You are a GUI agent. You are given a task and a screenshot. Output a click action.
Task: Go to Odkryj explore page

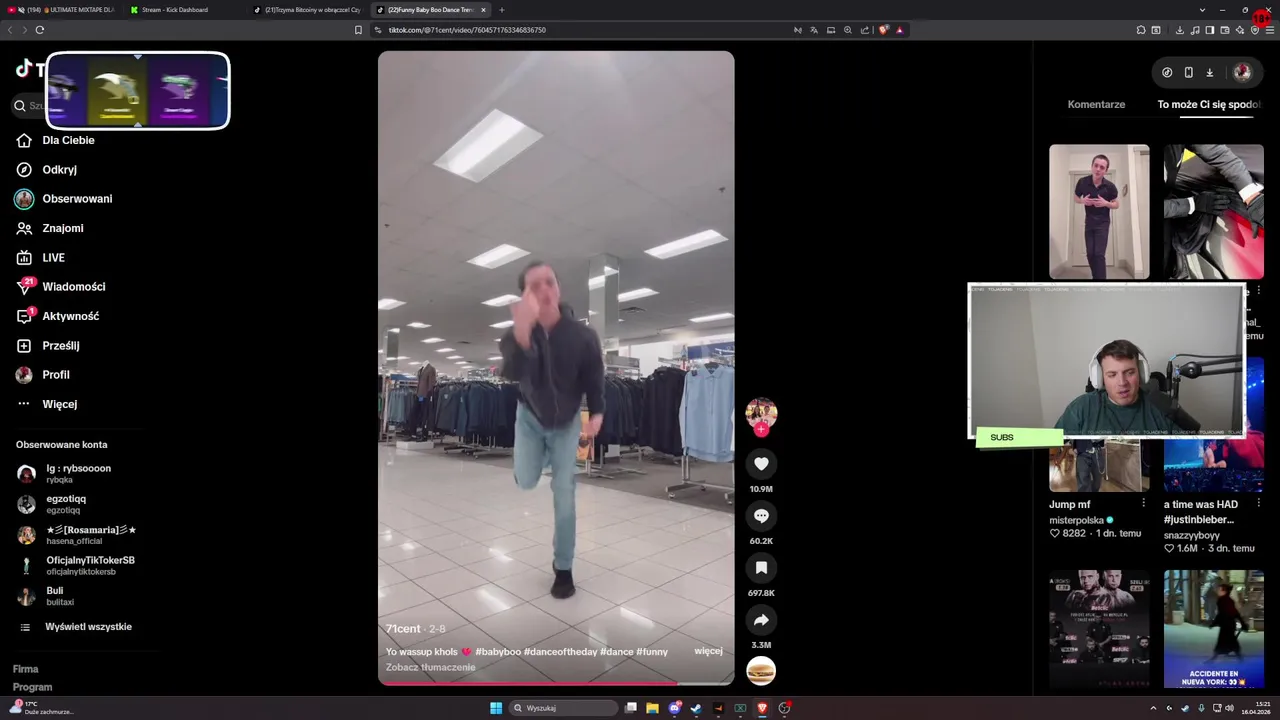(x=59, y=170)
